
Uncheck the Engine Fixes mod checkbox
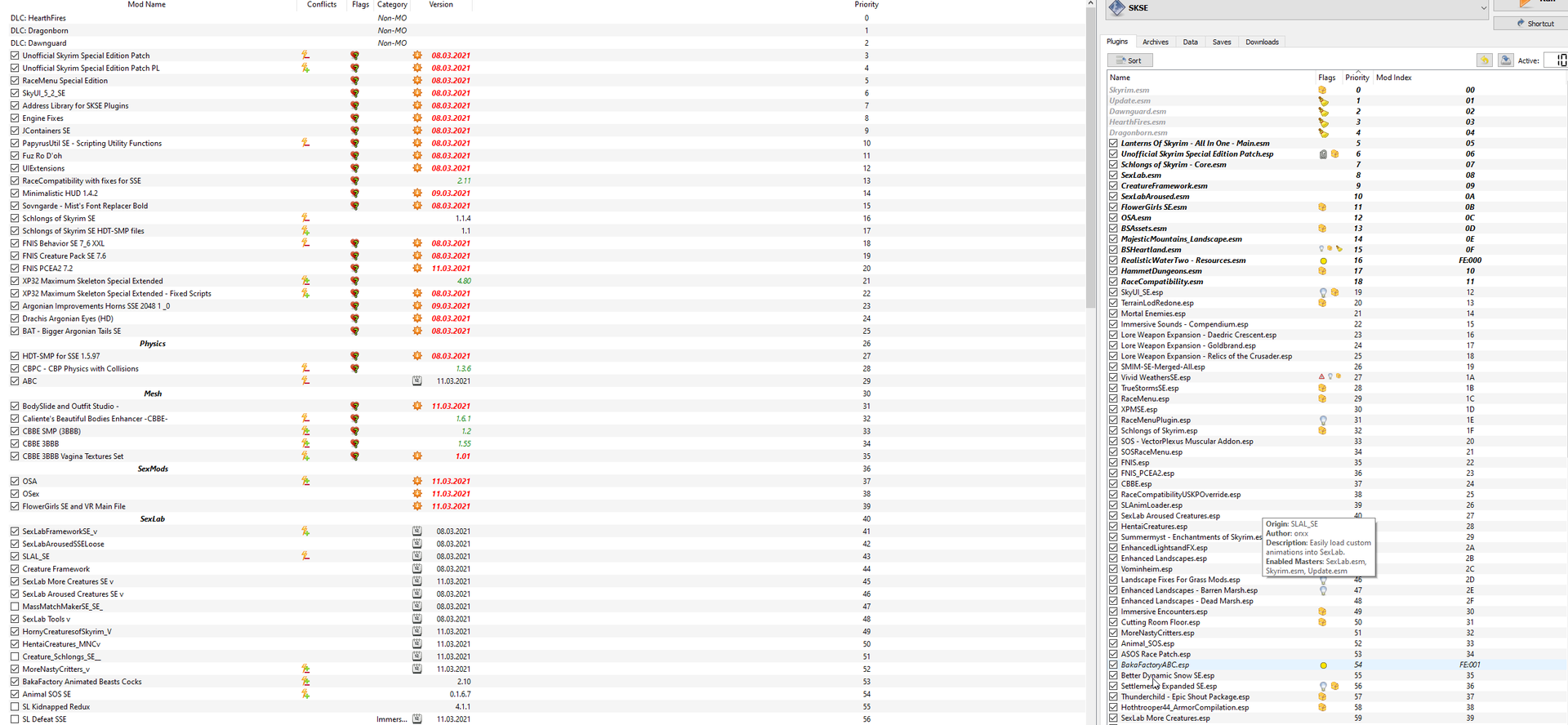[x=15, y=118]
